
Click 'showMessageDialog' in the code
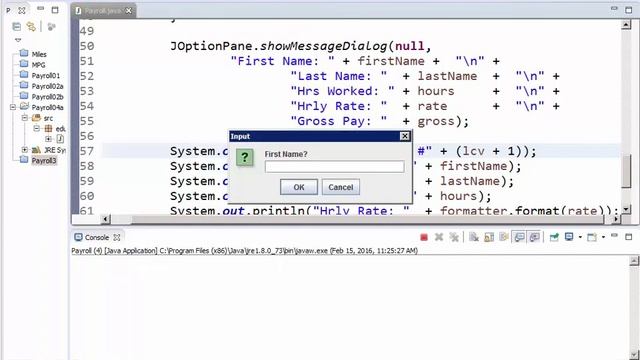[x=323, y=46]
